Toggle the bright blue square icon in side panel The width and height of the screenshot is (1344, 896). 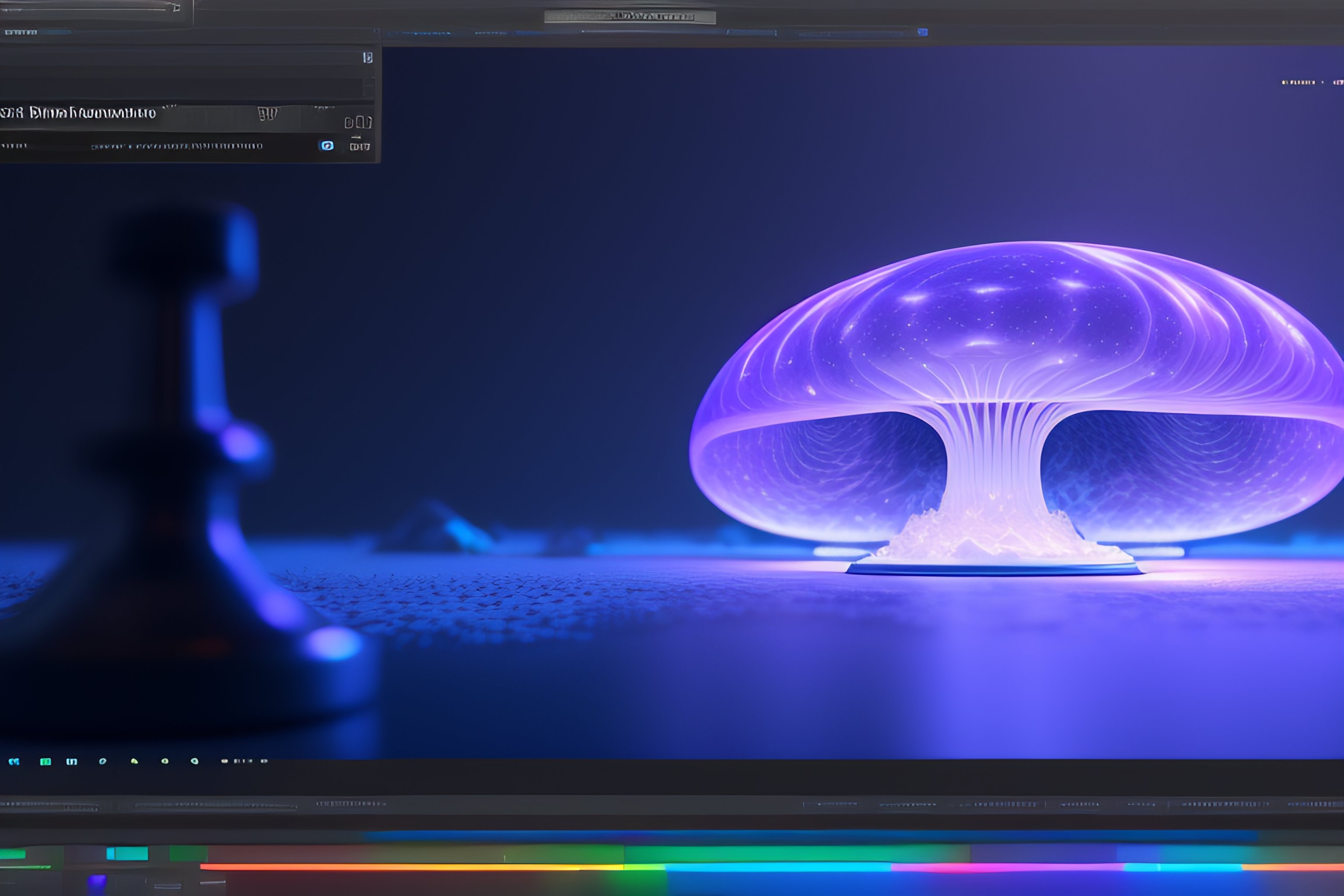327,146
